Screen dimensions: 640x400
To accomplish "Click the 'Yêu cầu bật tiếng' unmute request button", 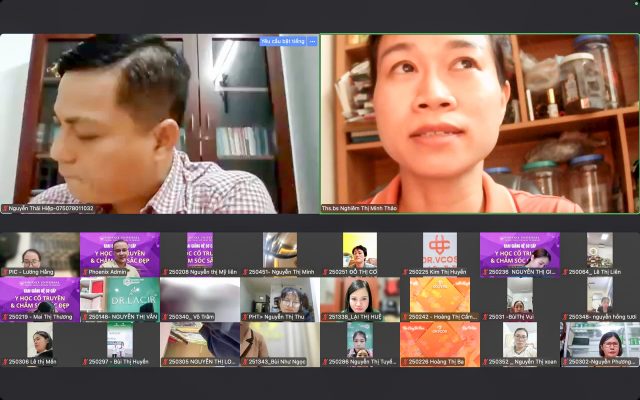I will tap(282, 41).
